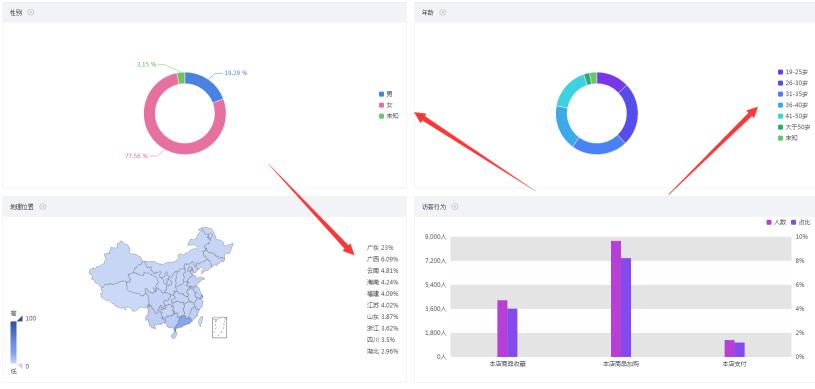Screen dimensions: 815x389
Task: Click the highlighted Guangdong province on map
Action: 181,325
